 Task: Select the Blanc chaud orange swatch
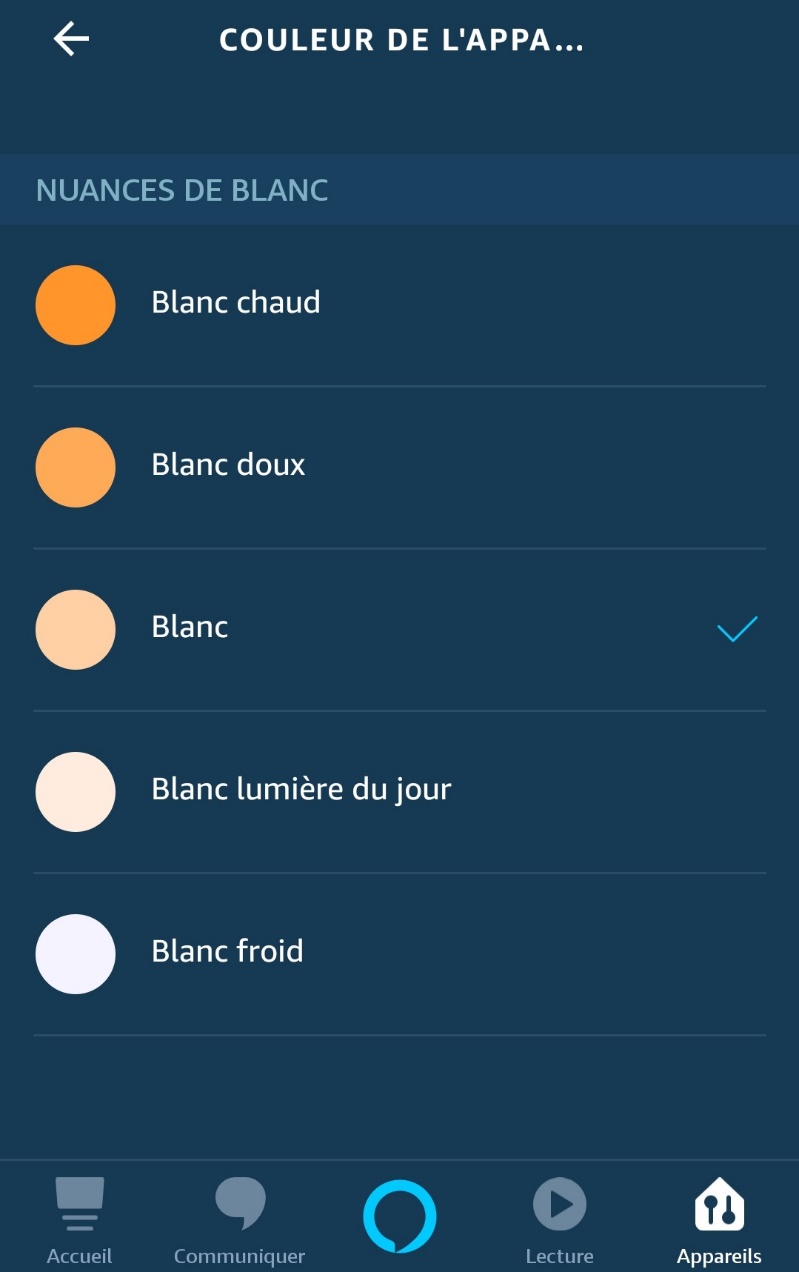[x=75, y=305]
